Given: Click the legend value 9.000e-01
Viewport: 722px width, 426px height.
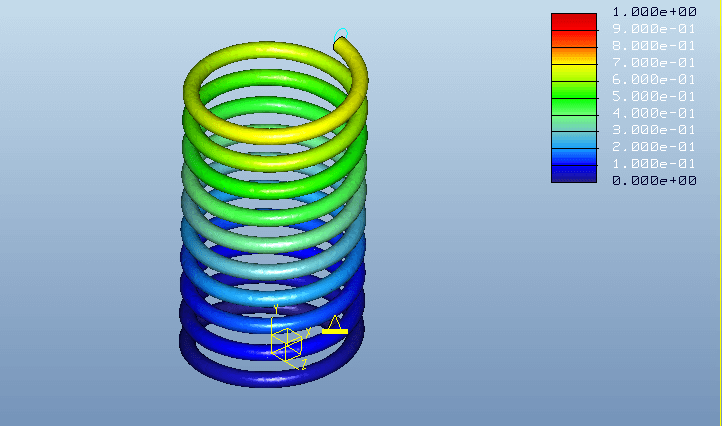Looking at the screenshot, I should tap(654, 29).
